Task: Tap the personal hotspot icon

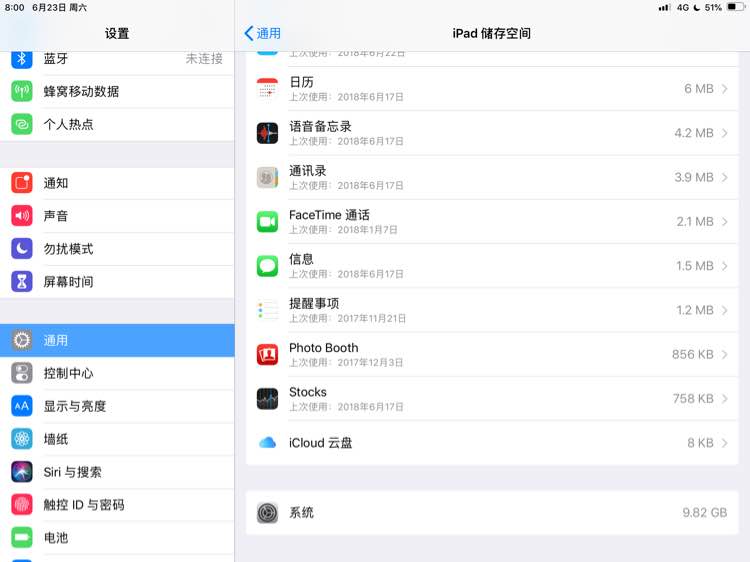Action: 22,124
